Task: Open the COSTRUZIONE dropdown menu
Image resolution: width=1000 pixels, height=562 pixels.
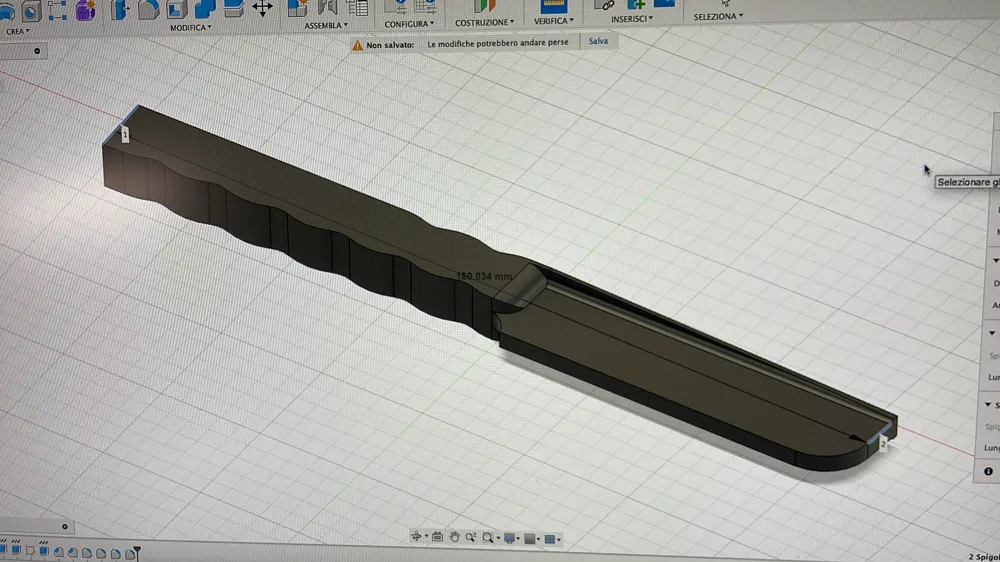Action: [484, 22]
